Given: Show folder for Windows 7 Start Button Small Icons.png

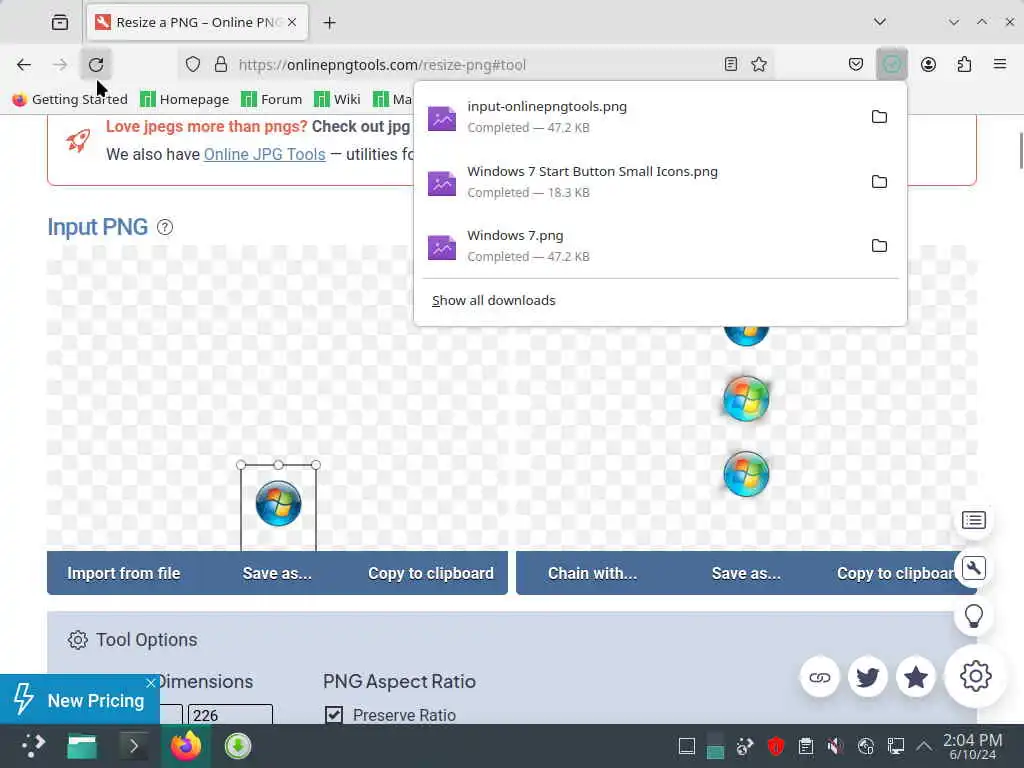Looking at the screenshot, I should pos(879,182).
